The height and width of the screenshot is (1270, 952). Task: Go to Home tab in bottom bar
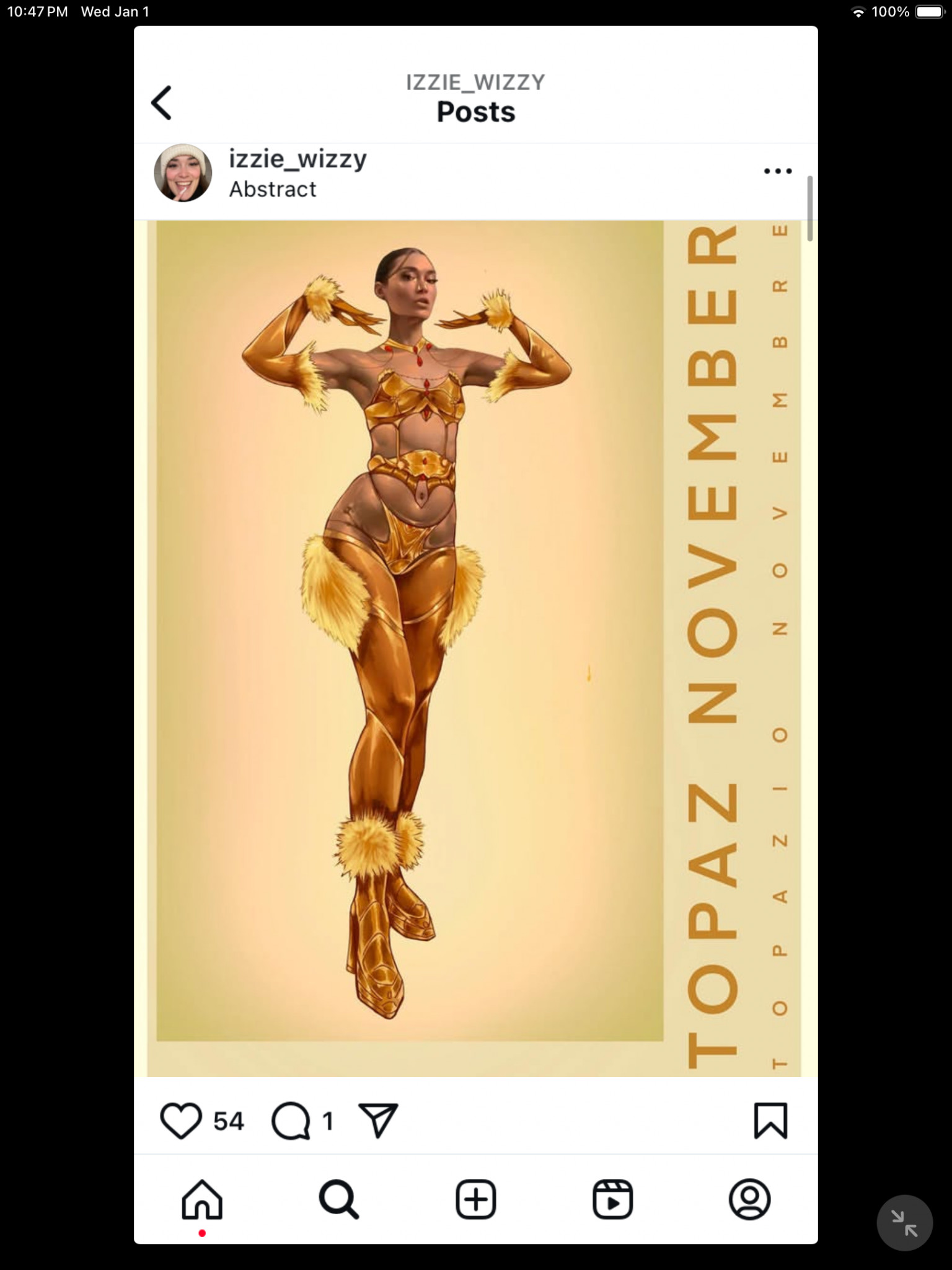coord(202,1199)
